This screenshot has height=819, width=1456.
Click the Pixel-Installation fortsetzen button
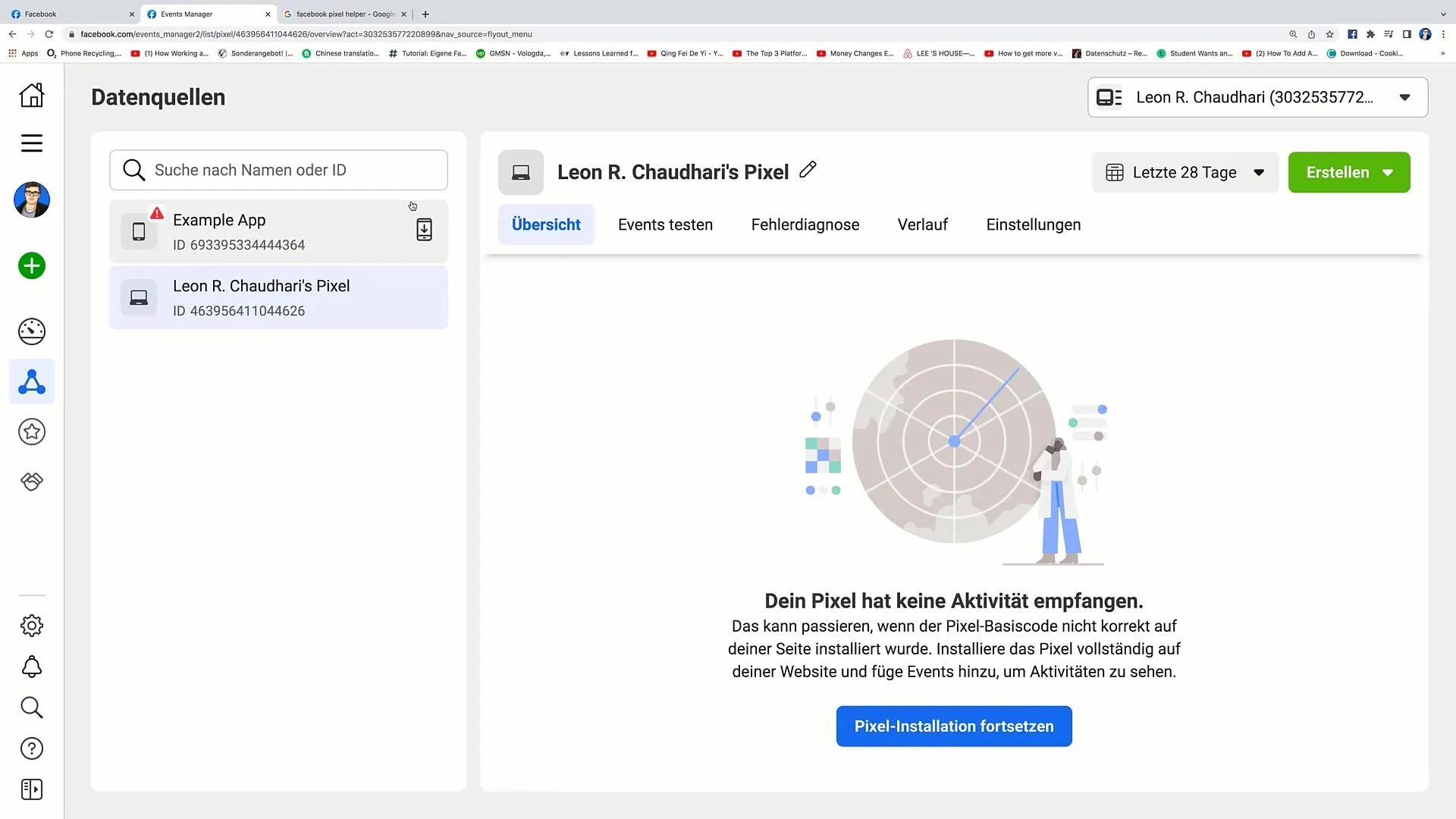click(954, 726)
